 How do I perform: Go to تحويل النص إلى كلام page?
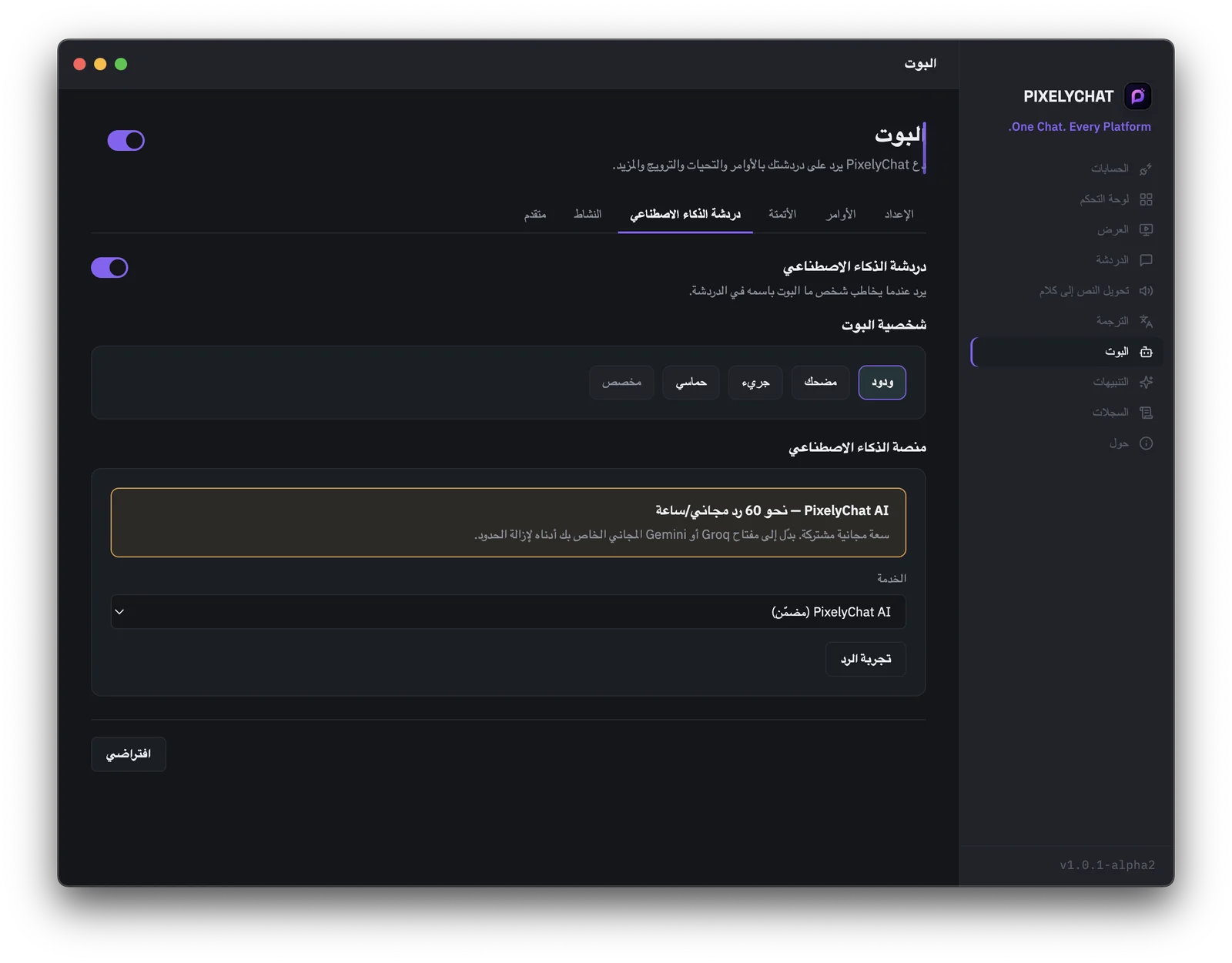pos(1066,291)
